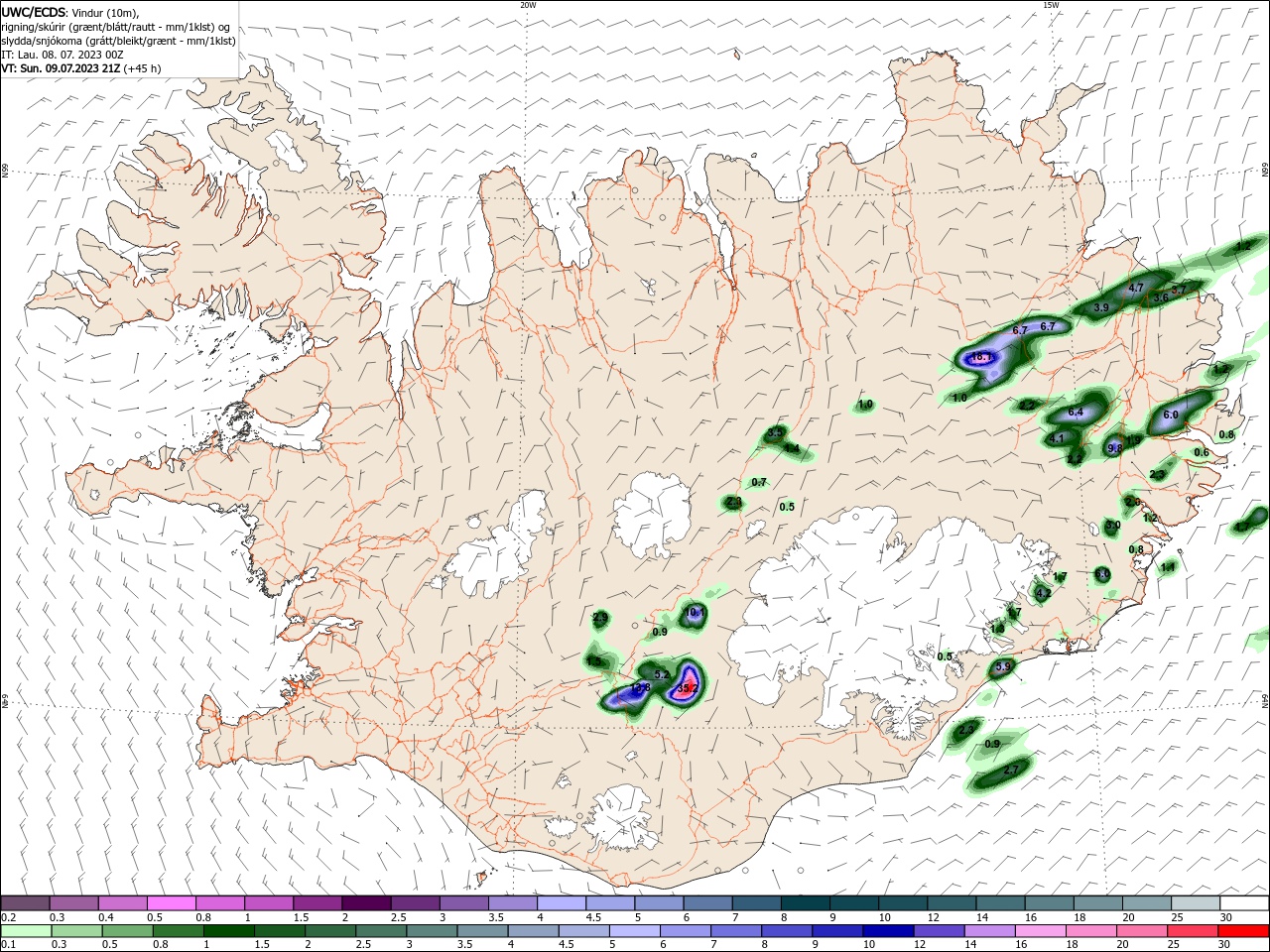Click the 1.5 precipitation label

tap(594, 660)
